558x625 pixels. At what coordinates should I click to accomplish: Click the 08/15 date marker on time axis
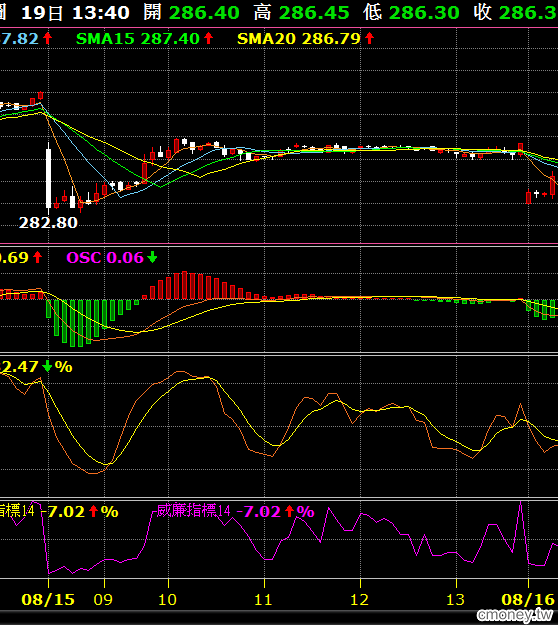click(48, 599)
